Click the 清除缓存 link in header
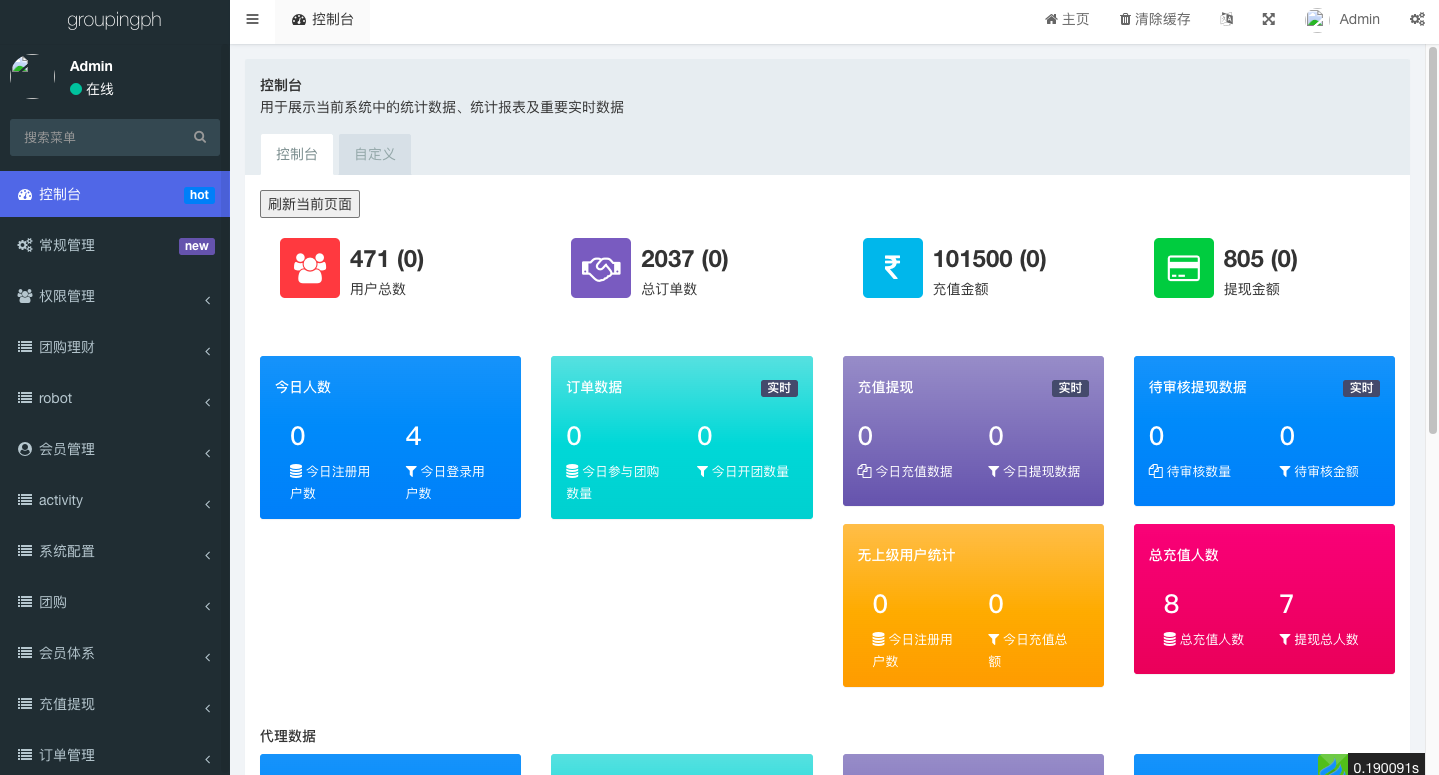This screenshot has width=1439, height=775. [1154, 20]
